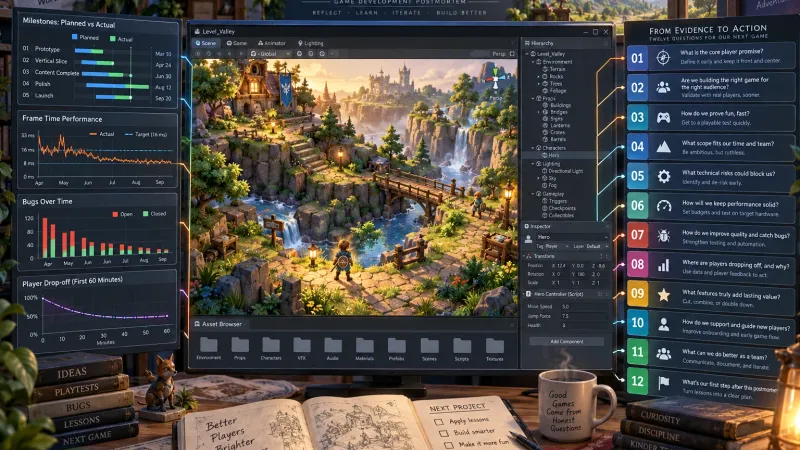Viewport: 800px width, 450px height.
Task: Click the Rotation Y field showing 180
Action: (580, 274)
